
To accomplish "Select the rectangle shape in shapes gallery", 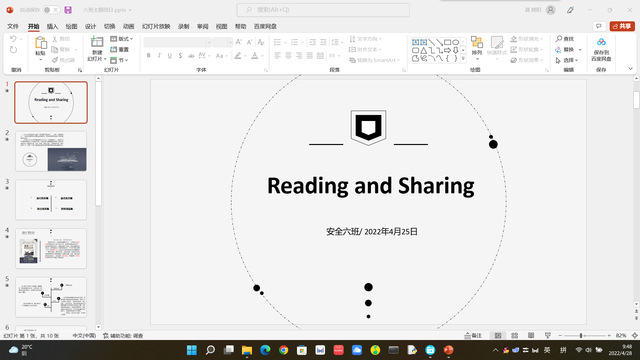I will click(x=447, y=42).
